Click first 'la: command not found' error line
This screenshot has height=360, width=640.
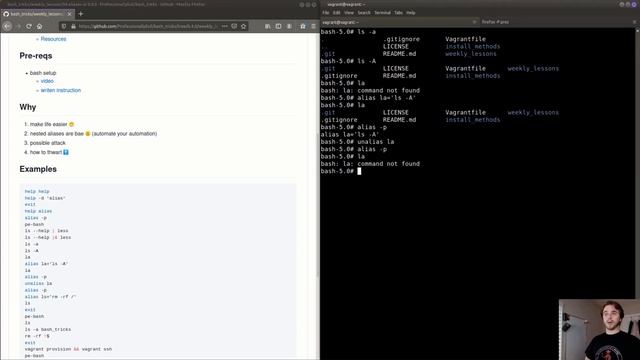(370, 90)
